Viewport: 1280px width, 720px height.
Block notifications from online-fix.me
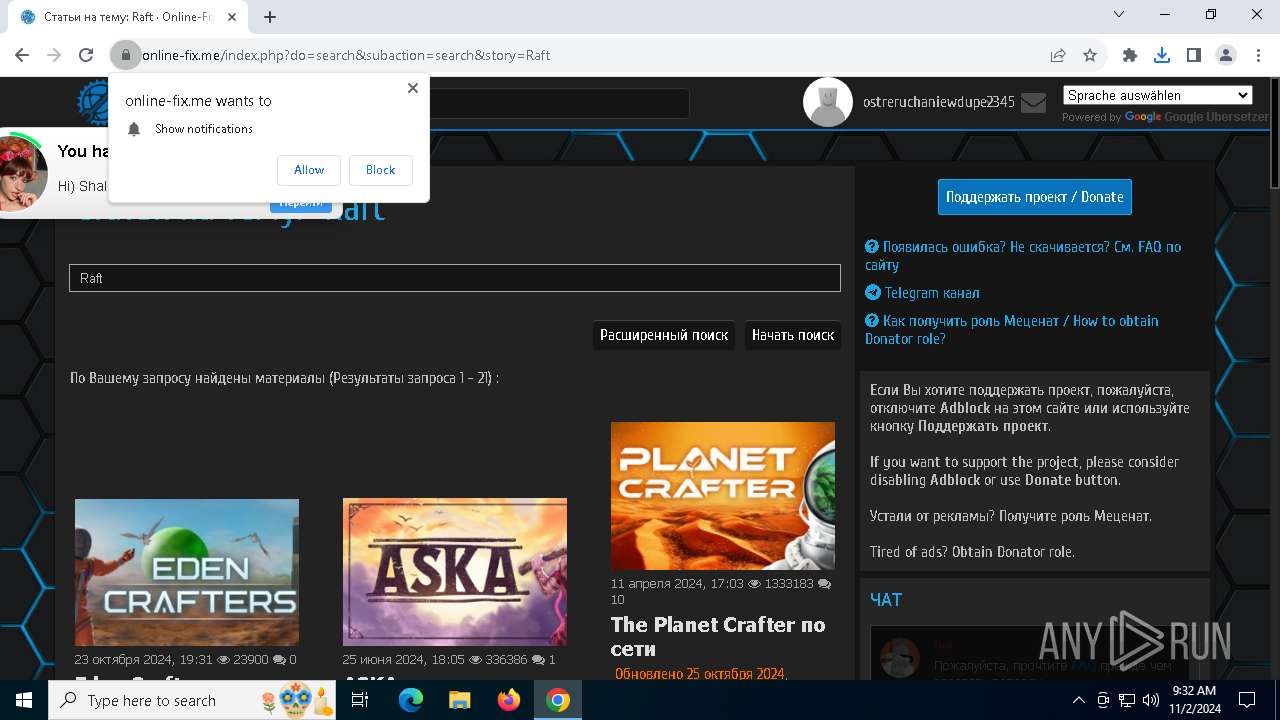coord(380,170)
